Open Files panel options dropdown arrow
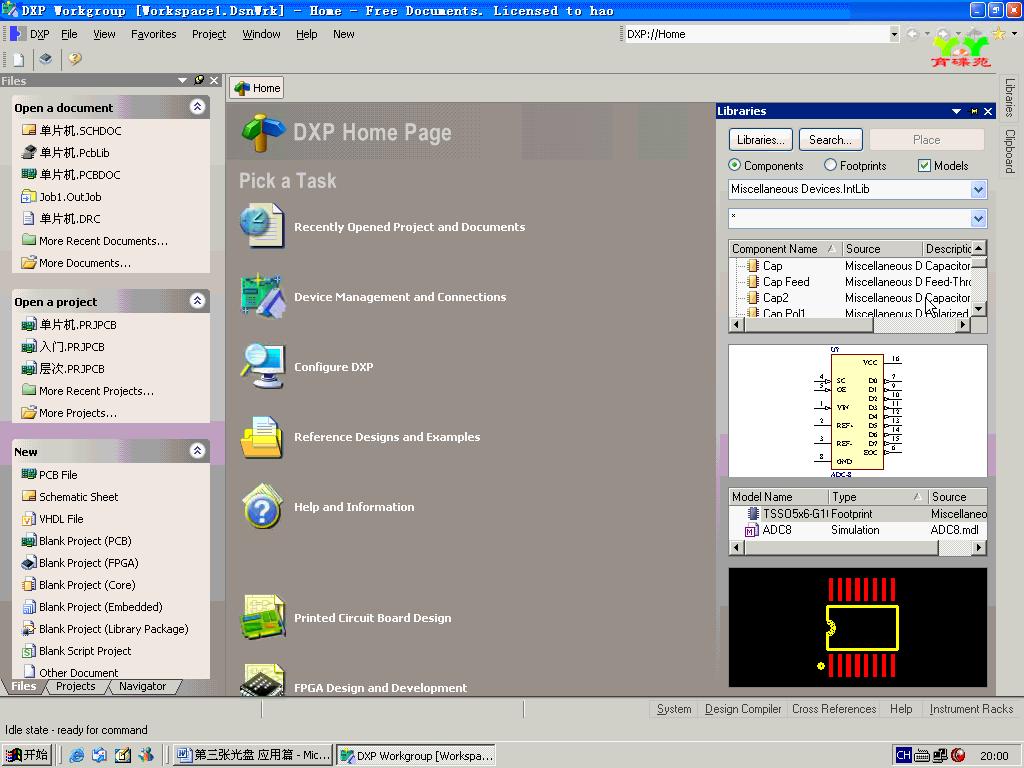Screen dimensions: 1024x768 182,80
